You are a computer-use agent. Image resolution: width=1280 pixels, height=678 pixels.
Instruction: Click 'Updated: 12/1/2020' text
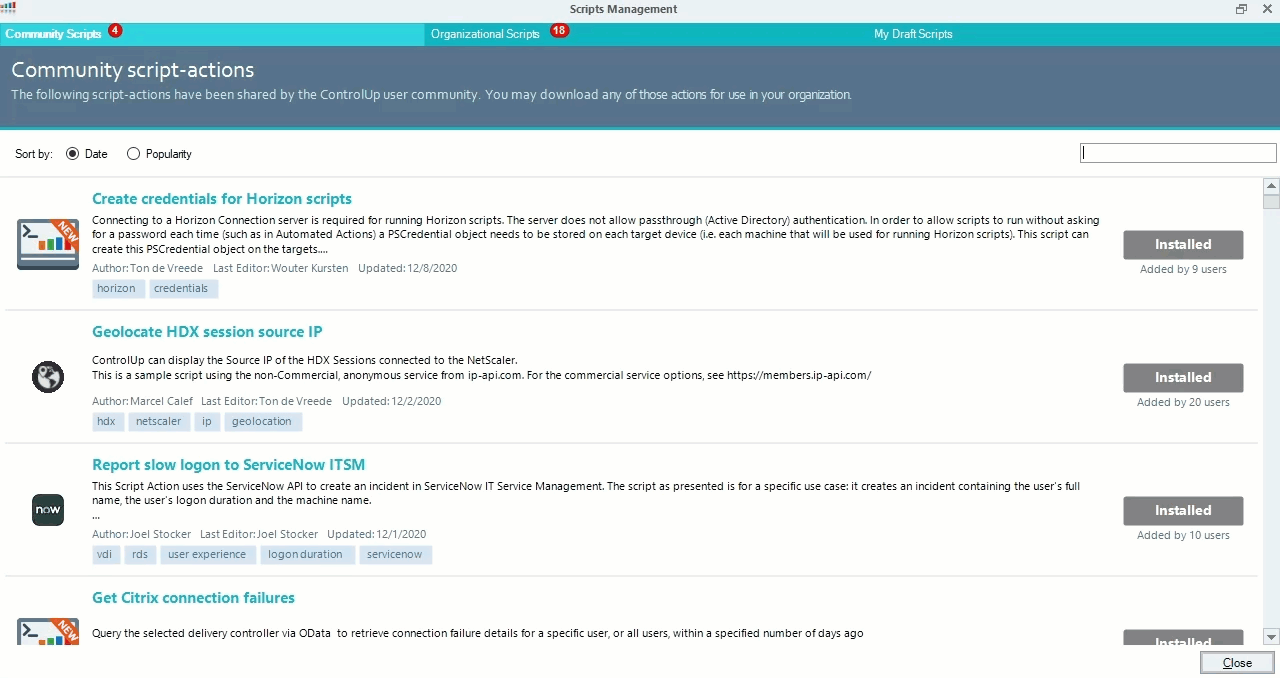(376, 534)
